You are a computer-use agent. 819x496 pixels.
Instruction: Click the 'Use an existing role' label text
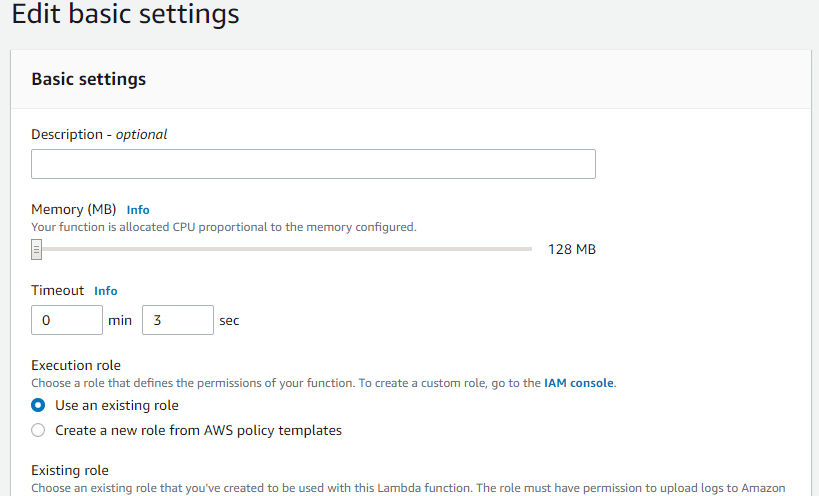117,406
